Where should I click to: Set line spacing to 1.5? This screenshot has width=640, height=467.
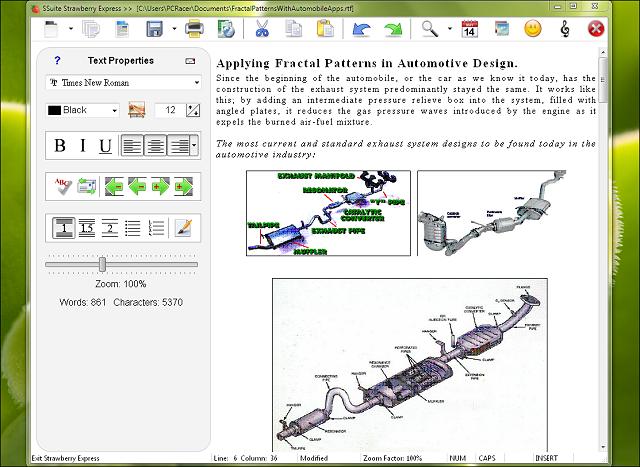tap(87, 228)
